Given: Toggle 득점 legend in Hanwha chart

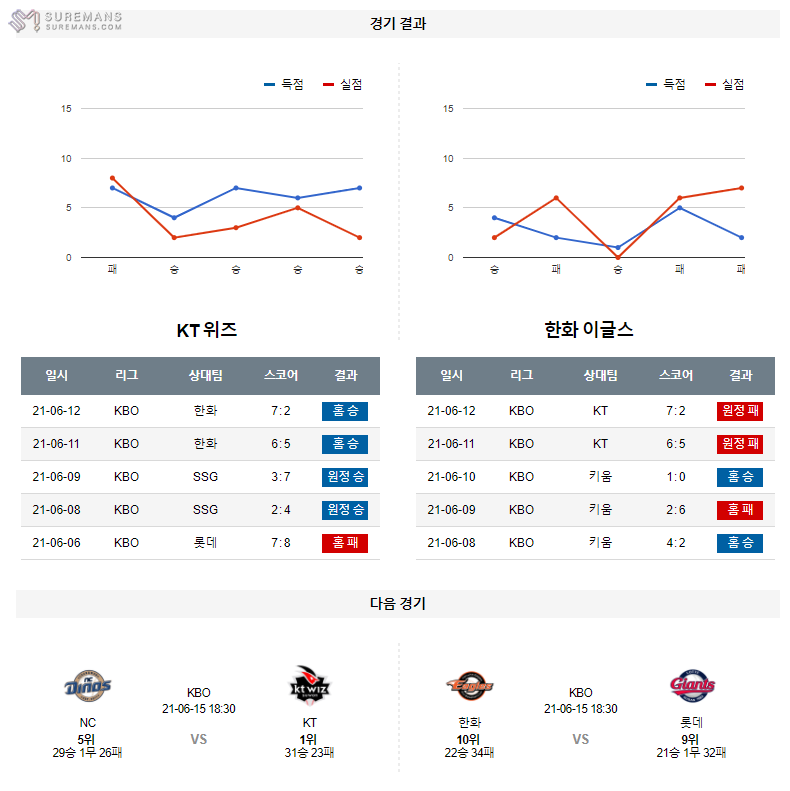Looking at the screenshot, I should coord(666,85).
